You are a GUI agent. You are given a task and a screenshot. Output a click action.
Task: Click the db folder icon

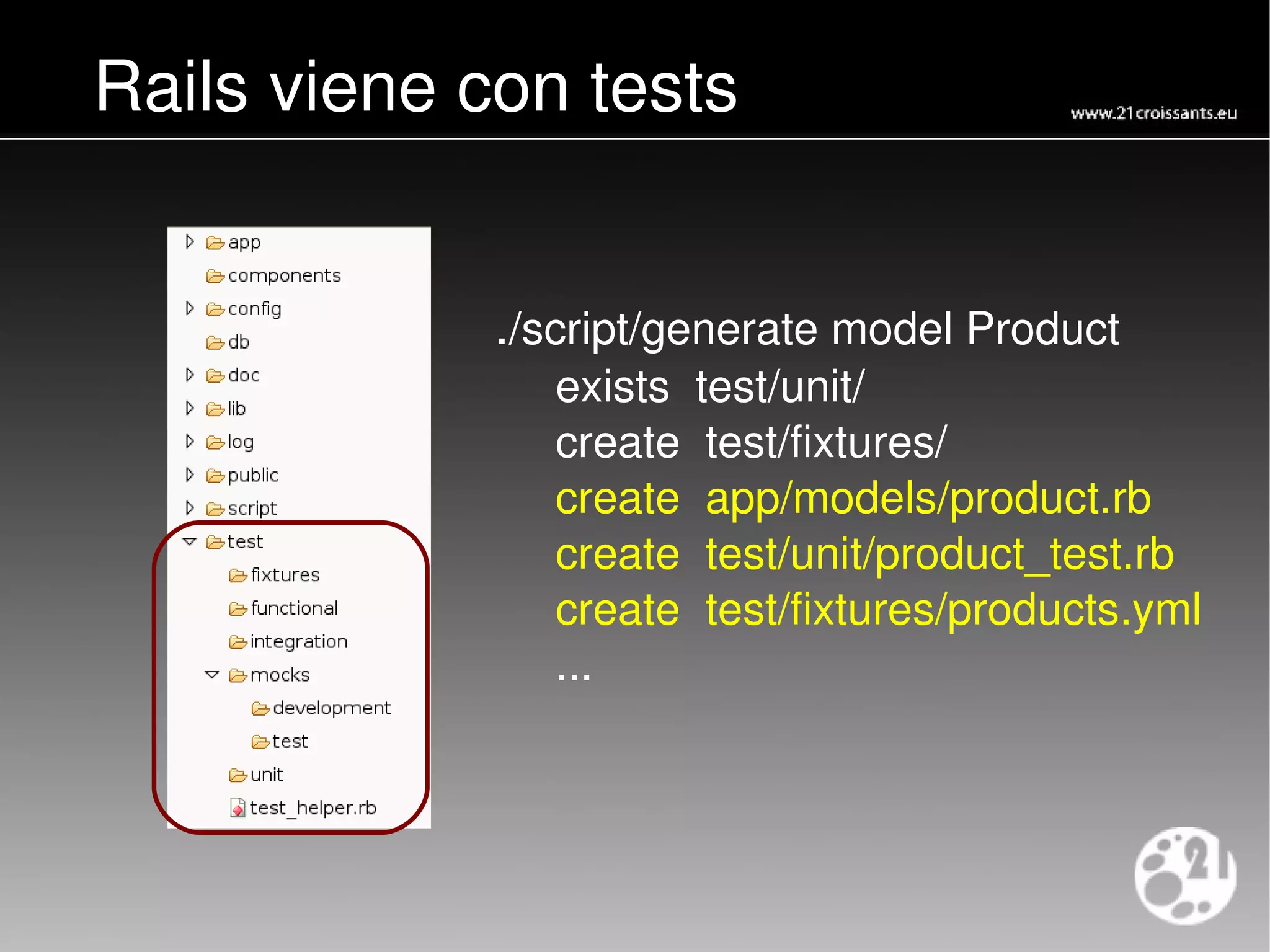[x=215, y=342]
